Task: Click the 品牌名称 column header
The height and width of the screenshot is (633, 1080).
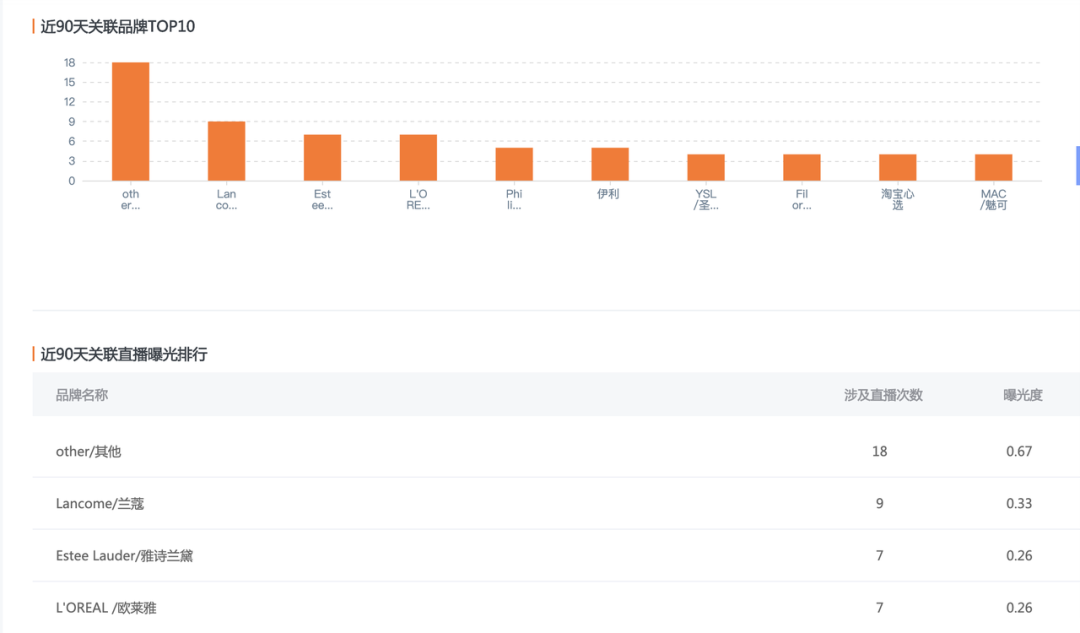Action: pos(82,395)
